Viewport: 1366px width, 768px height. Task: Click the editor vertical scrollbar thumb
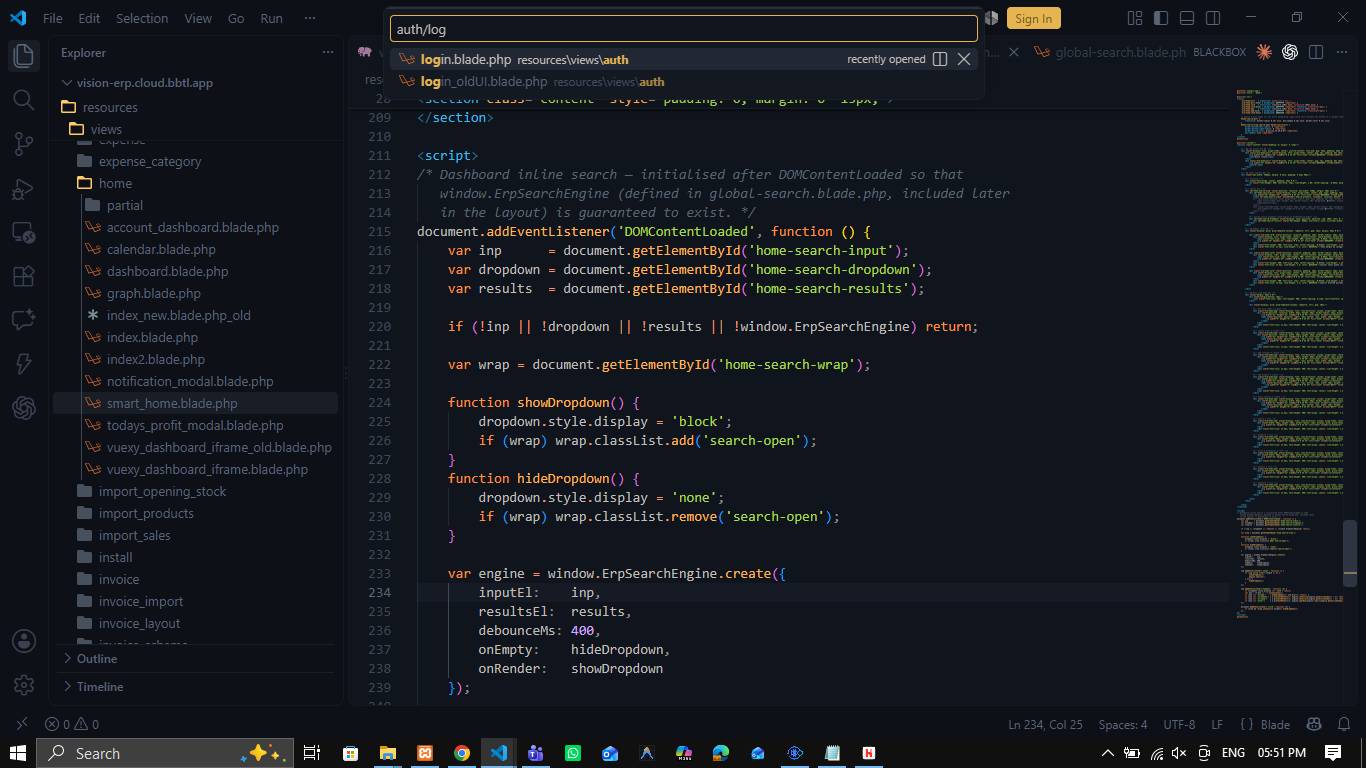tap(1350, 547)
